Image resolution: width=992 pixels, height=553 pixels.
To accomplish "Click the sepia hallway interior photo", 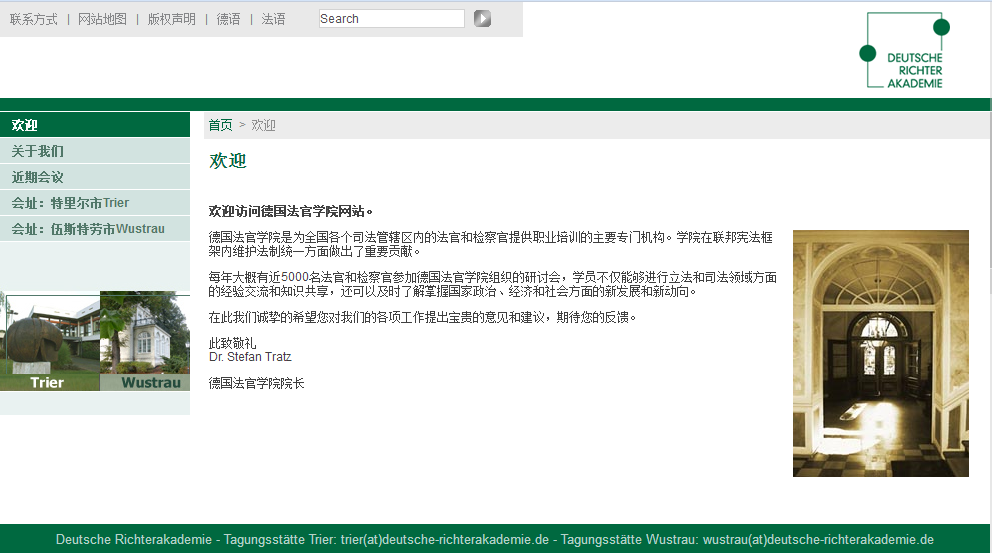I will 880,353.
